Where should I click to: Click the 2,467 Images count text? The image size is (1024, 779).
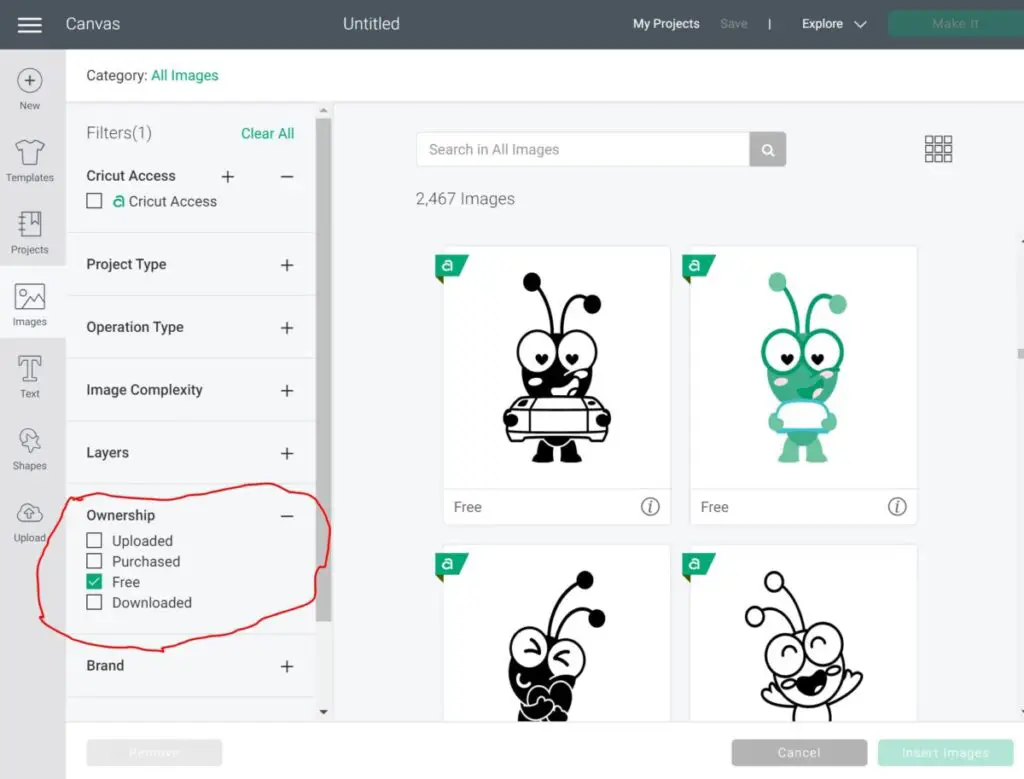pyautogui.click(x=465, y=199)
